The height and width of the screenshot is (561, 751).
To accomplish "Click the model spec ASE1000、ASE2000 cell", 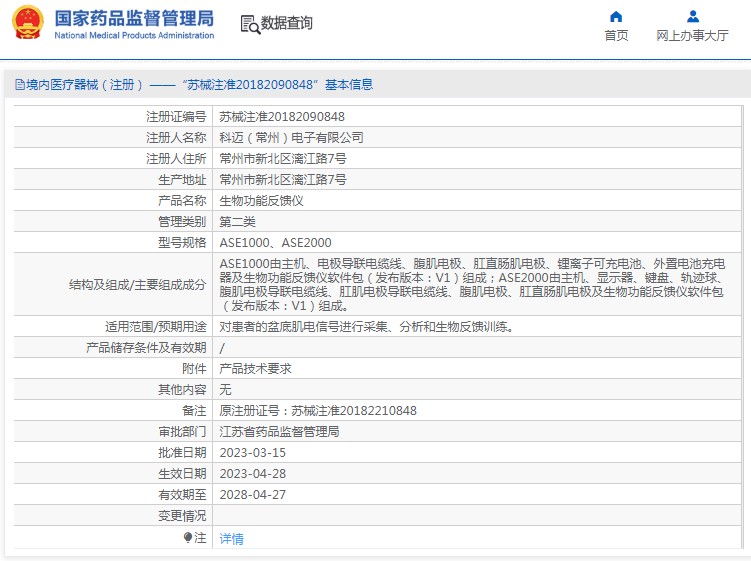I will (x=477, y=242).
